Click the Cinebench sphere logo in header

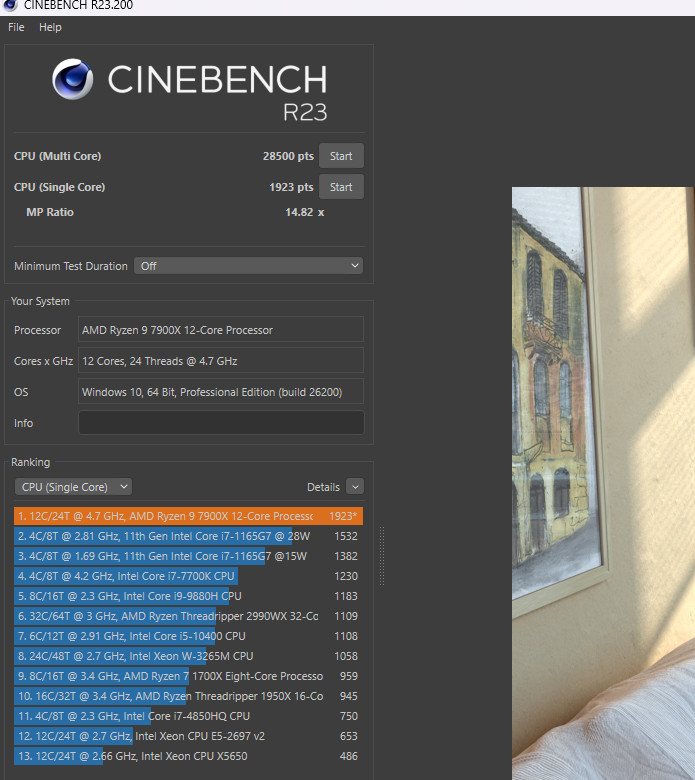(x=73, y=79)
